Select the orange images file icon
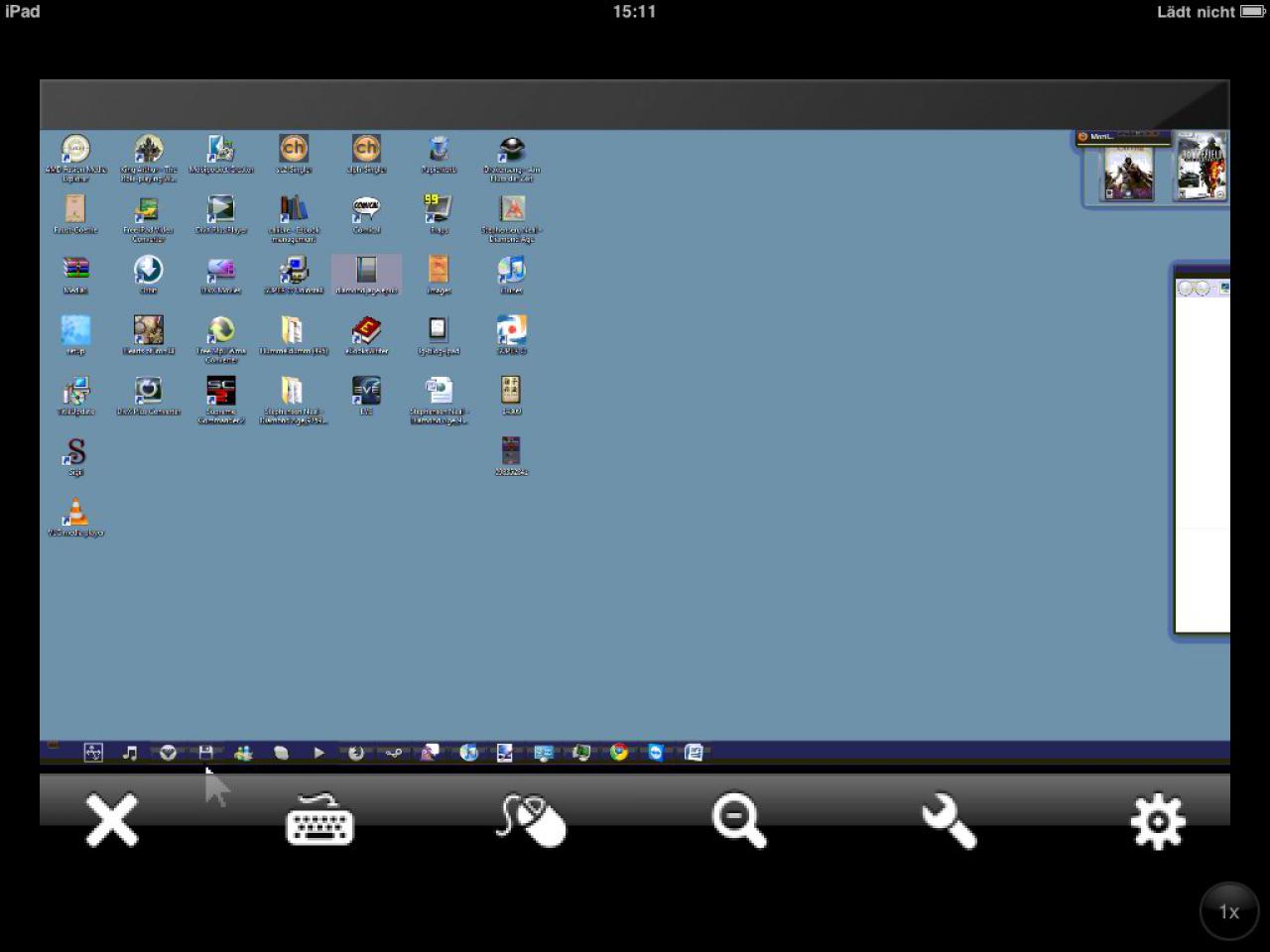Viewport: 1270px width, 952px height. click(x=439, y=275)
